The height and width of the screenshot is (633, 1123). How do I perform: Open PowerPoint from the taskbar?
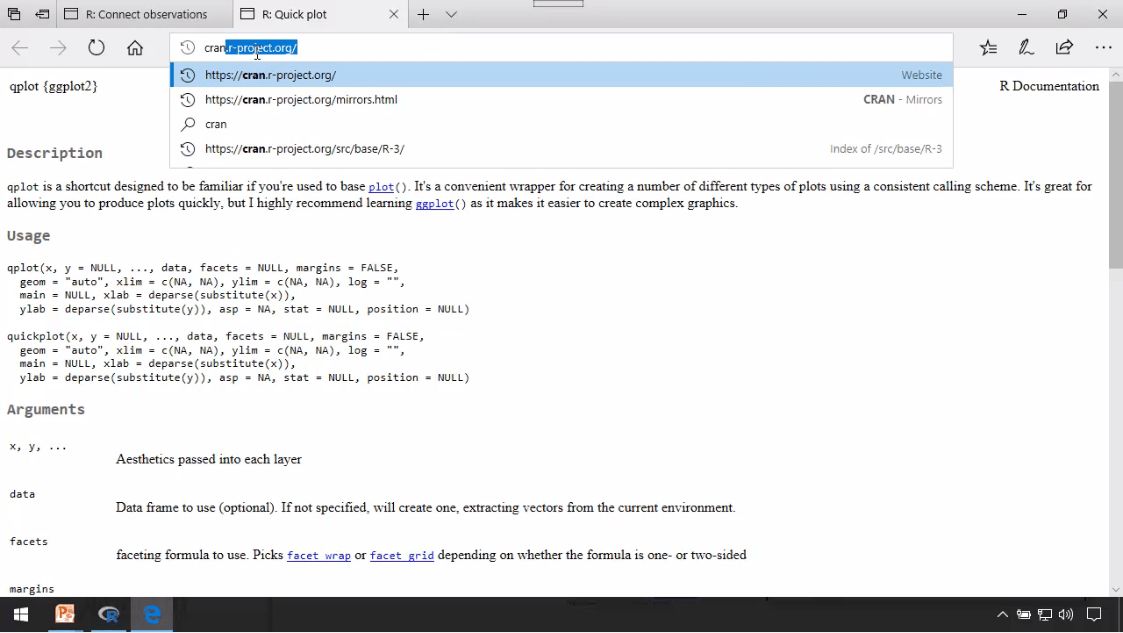click(x=64, y=614)
